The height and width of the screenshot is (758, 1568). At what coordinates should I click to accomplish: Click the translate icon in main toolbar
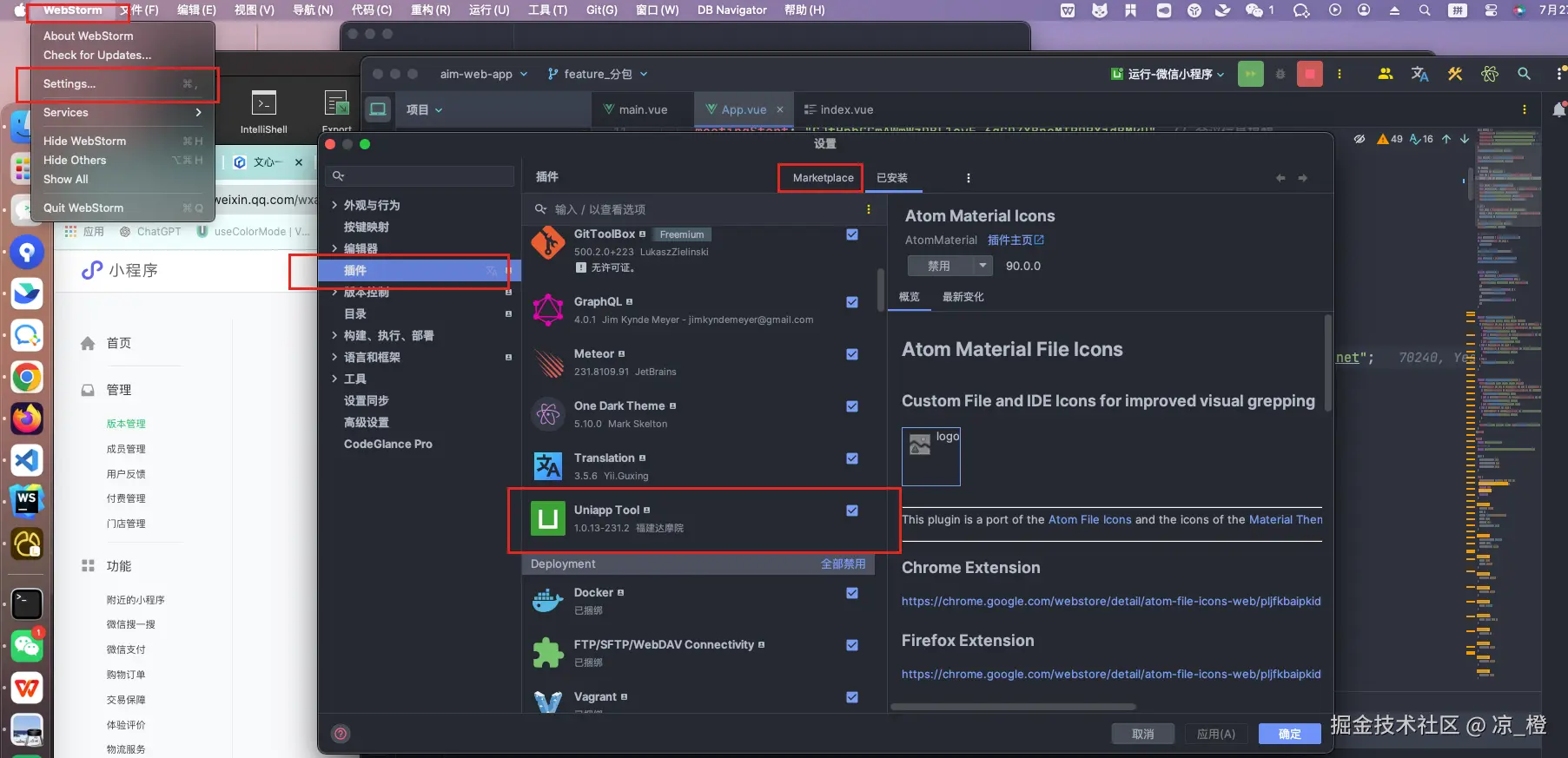pos(1420,74)
